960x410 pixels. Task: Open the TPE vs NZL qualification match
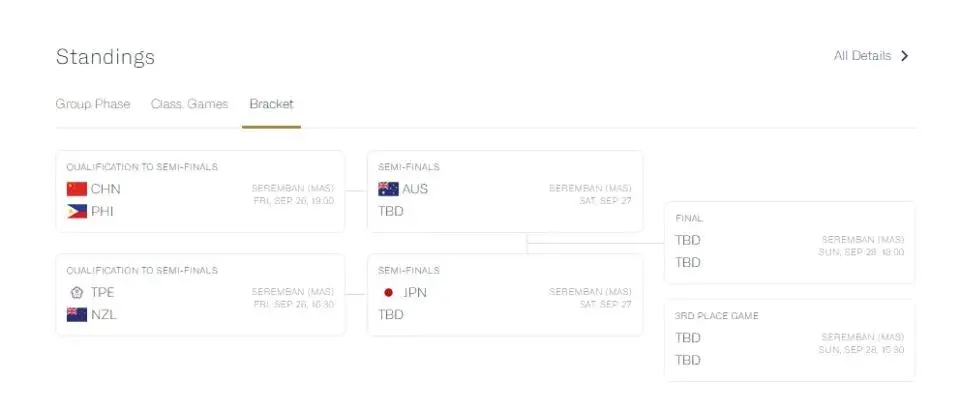[200, 294]
